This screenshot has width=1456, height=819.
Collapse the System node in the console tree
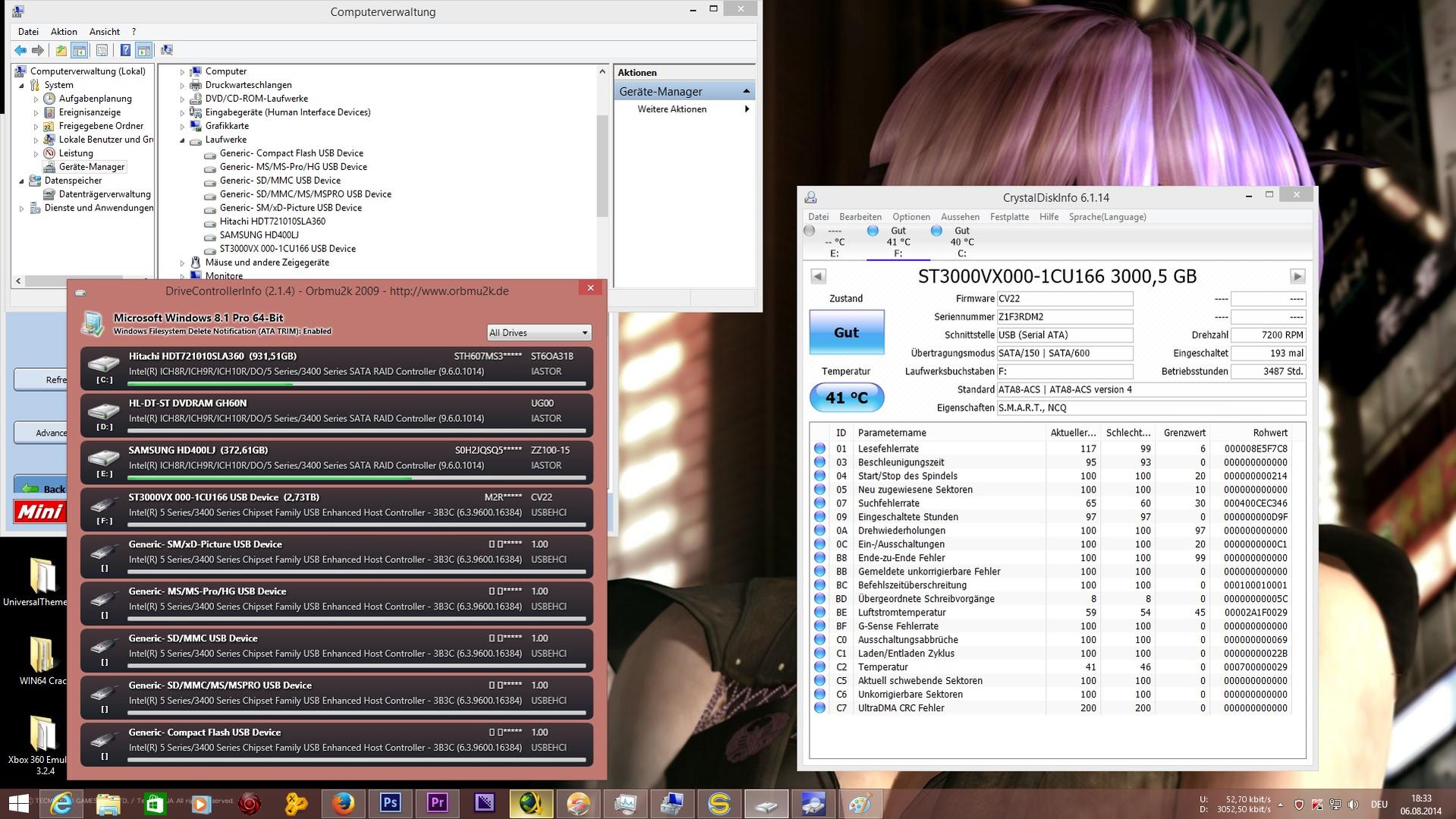pos(21,85)
